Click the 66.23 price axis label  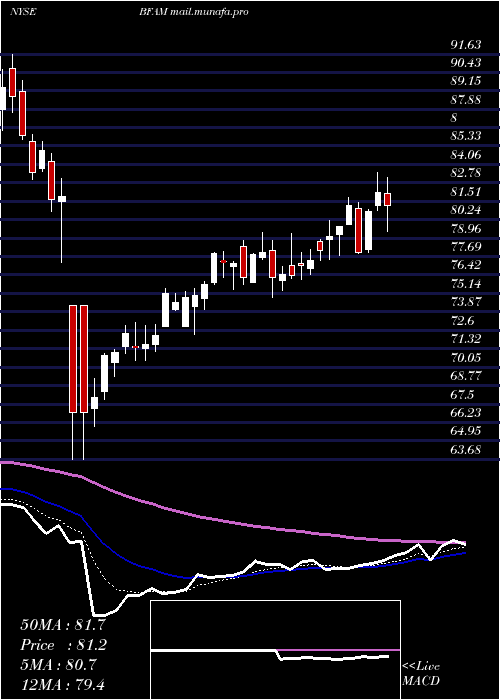pos(466,412)
